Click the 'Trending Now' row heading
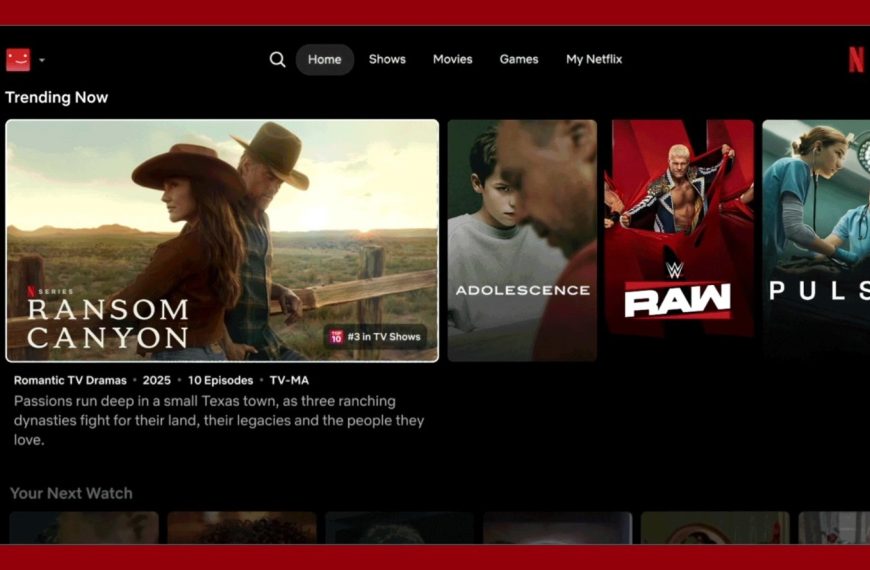870x570 pixels. pyautogui.click(x=57, y=98)
